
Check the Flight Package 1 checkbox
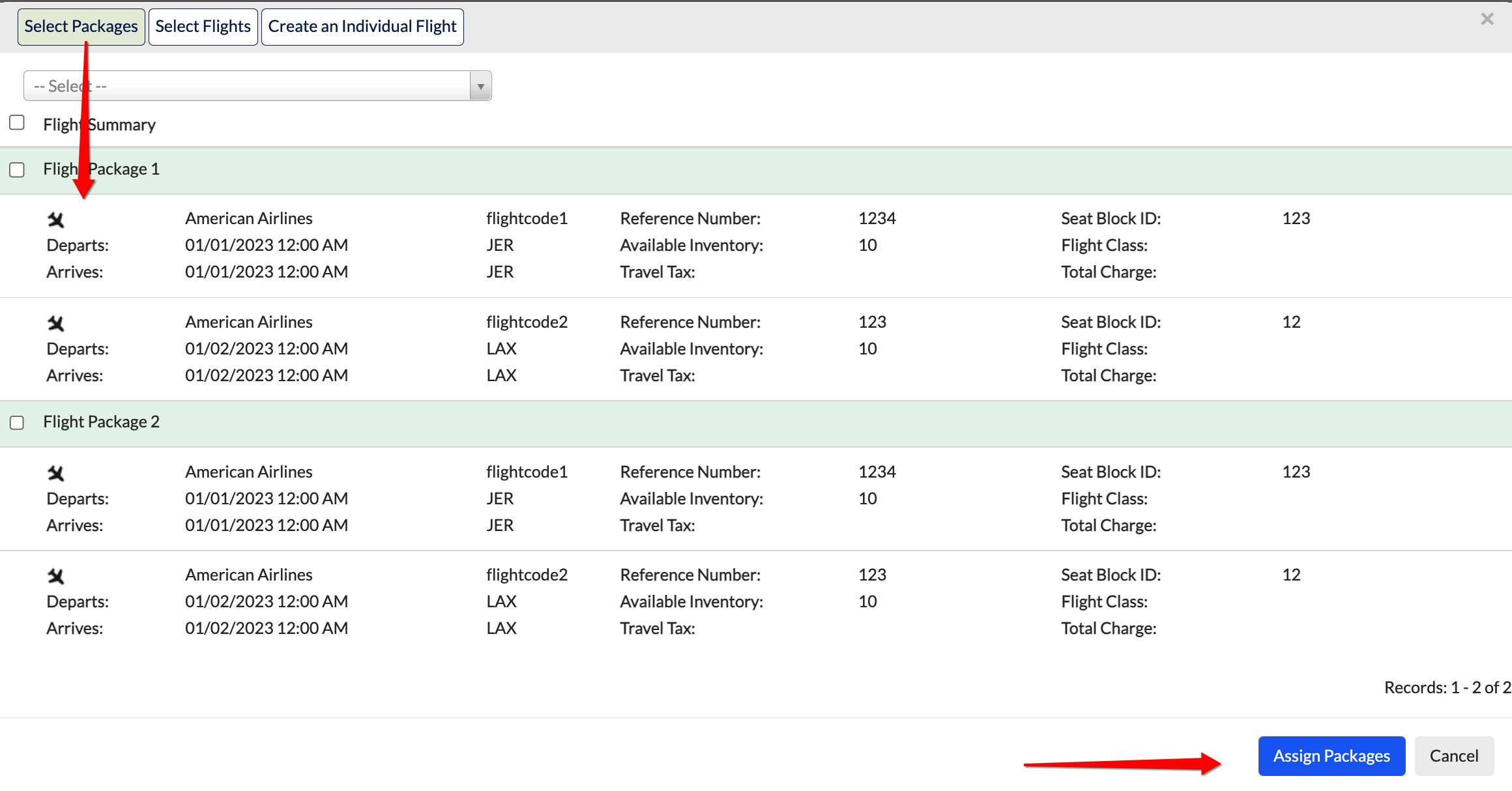[x=17, y=170]
